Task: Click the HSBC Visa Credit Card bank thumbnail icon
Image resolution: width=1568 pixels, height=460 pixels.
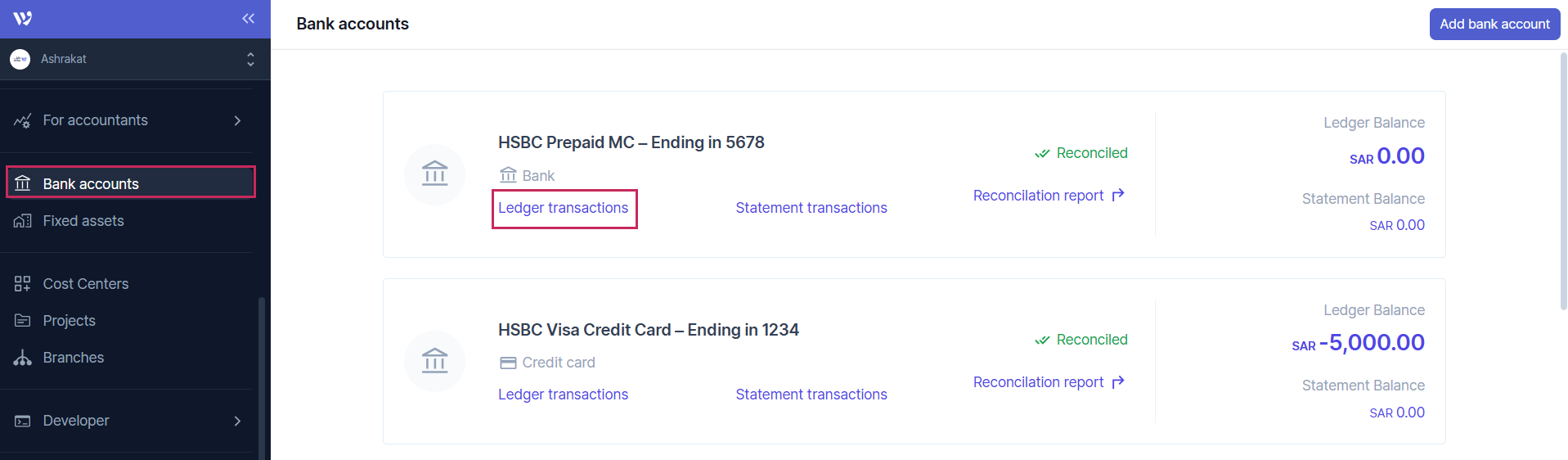Action: pos(434,361)
